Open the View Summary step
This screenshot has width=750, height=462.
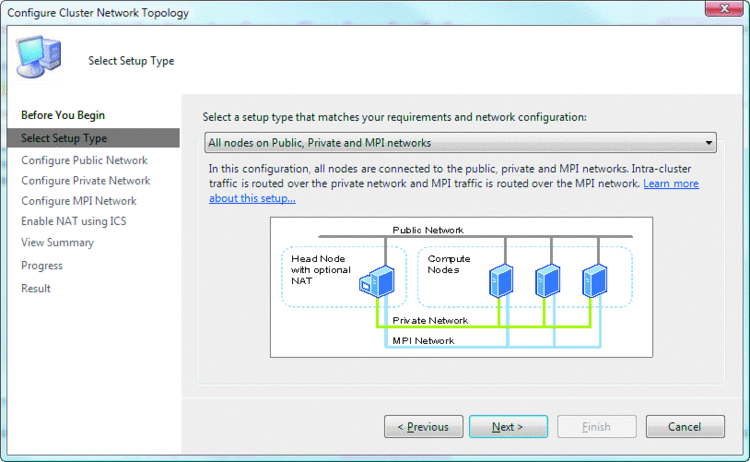(x=57, y=242)
